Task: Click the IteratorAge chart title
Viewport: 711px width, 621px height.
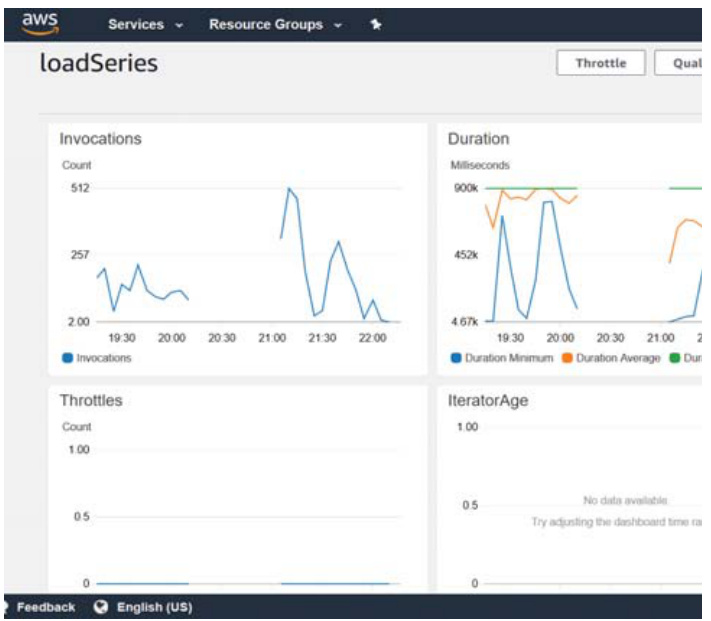Action: 488,400
